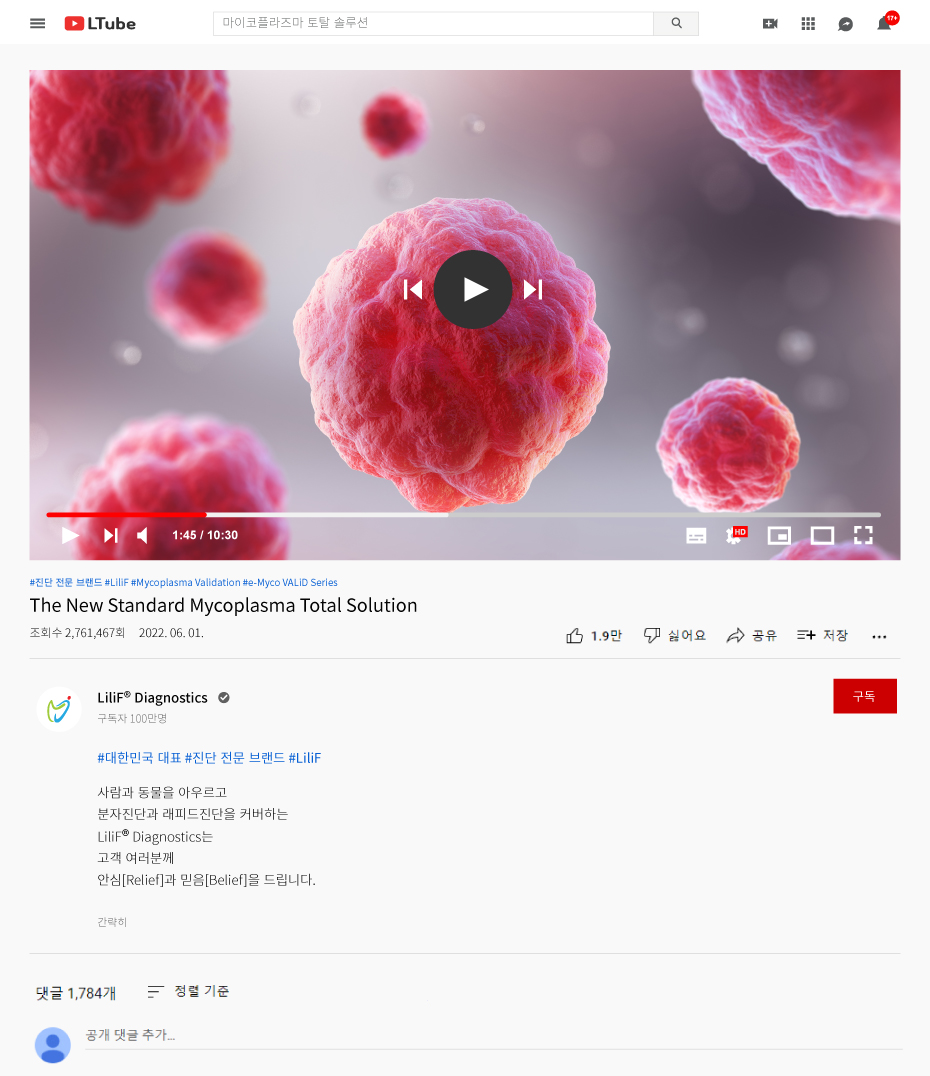Open the hamburger guide menu
Image resolution: width=930 pixels, height=1076 pixels.
(38, 23)
